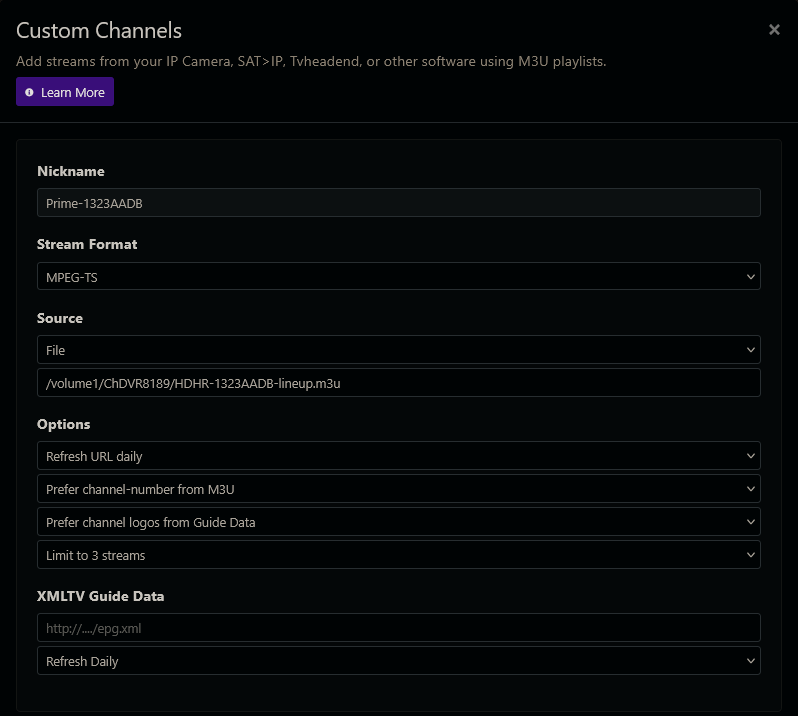Close the Custom Channels dialog

(x=774, y=30)
